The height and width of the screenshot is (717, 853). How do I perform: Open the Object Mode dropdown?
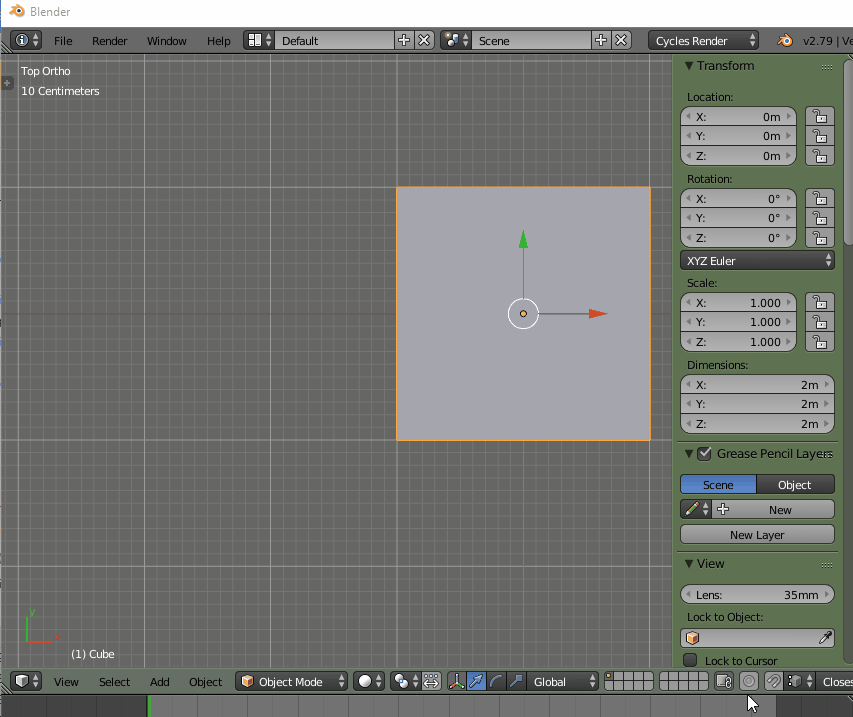pyautogui.click(x=291, y=681)
